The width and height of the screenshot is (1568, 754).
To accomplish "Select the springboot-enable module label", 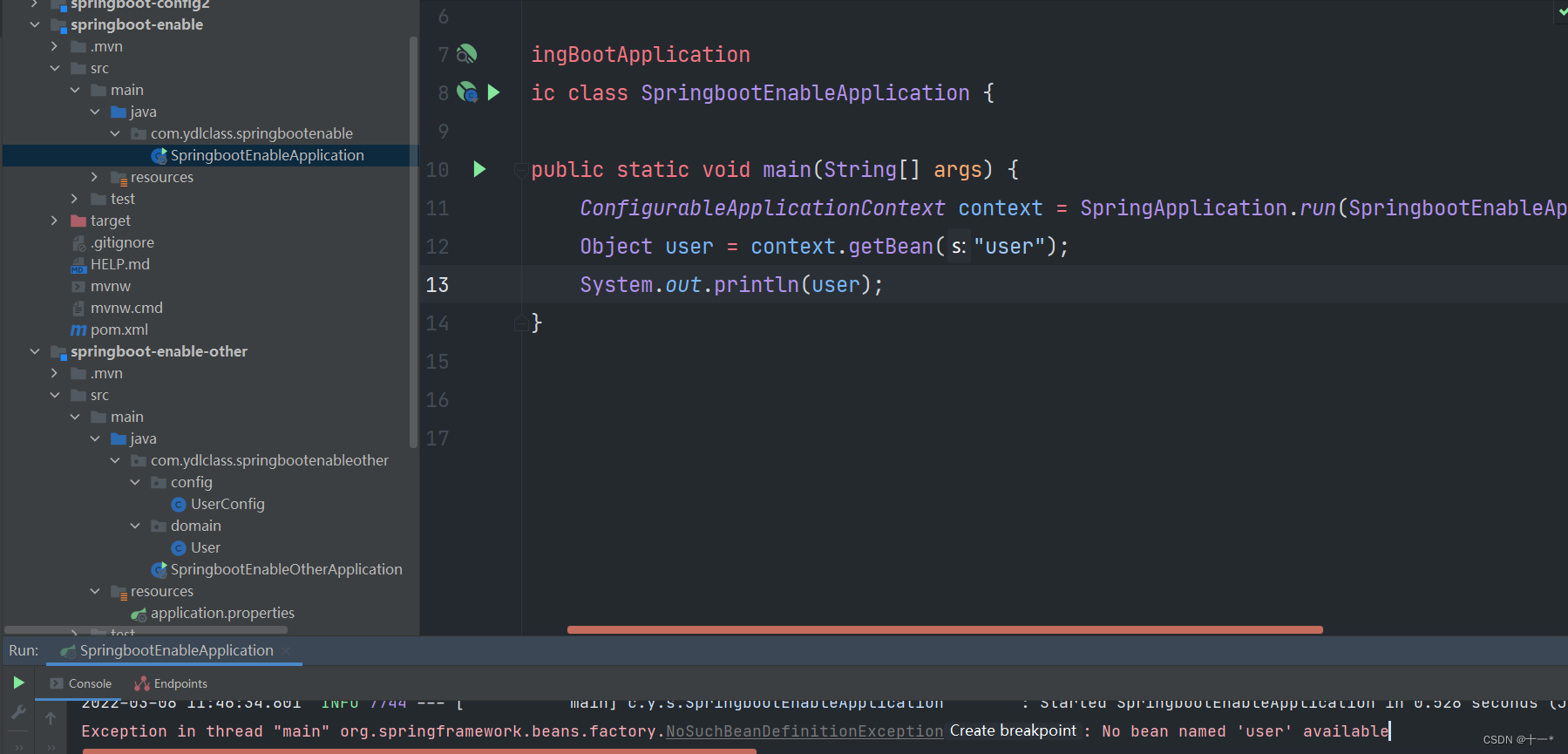I will [137, 24].
